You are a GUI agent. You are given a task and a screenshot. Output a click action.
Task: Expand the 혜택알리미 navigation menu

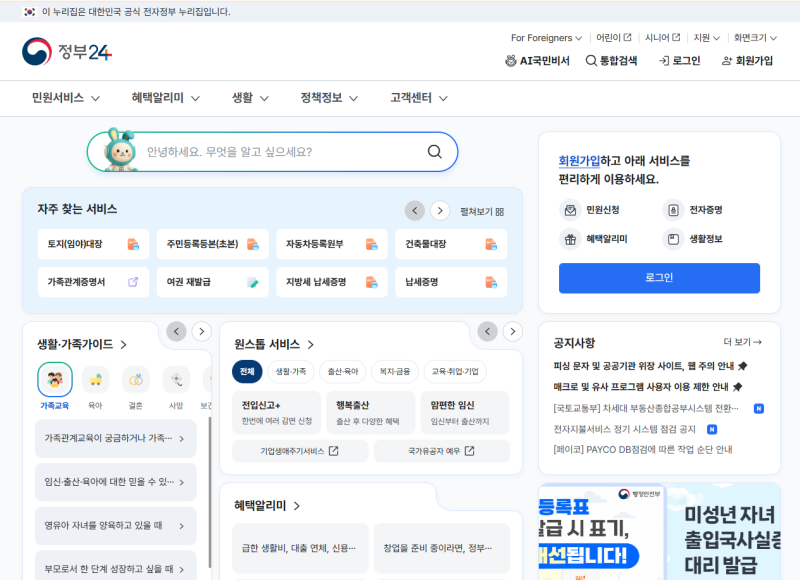click(x=166, y=98)
